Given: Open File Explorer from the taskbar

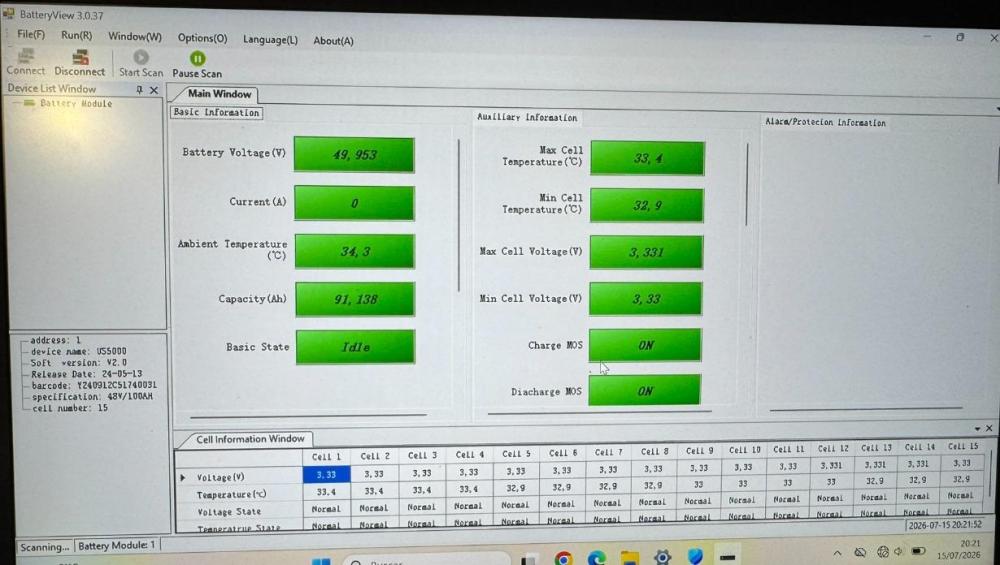Looking at the screenshot, I should click(x=629, y=558).
